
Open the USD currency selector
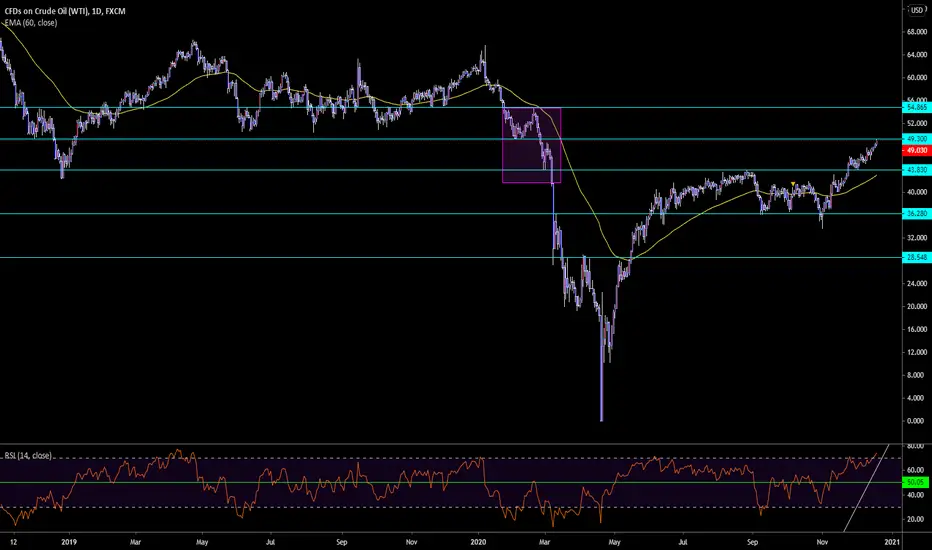917,10
